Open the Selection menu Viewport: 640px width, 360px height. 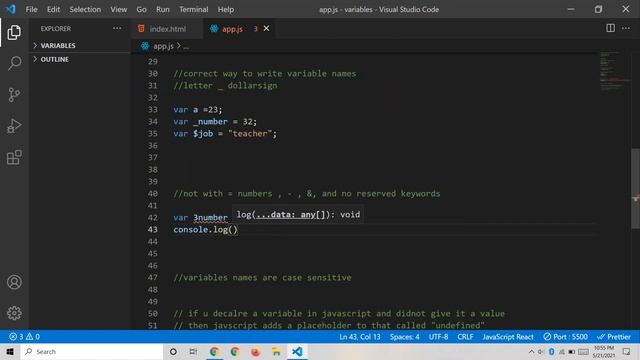click(85, 9)
